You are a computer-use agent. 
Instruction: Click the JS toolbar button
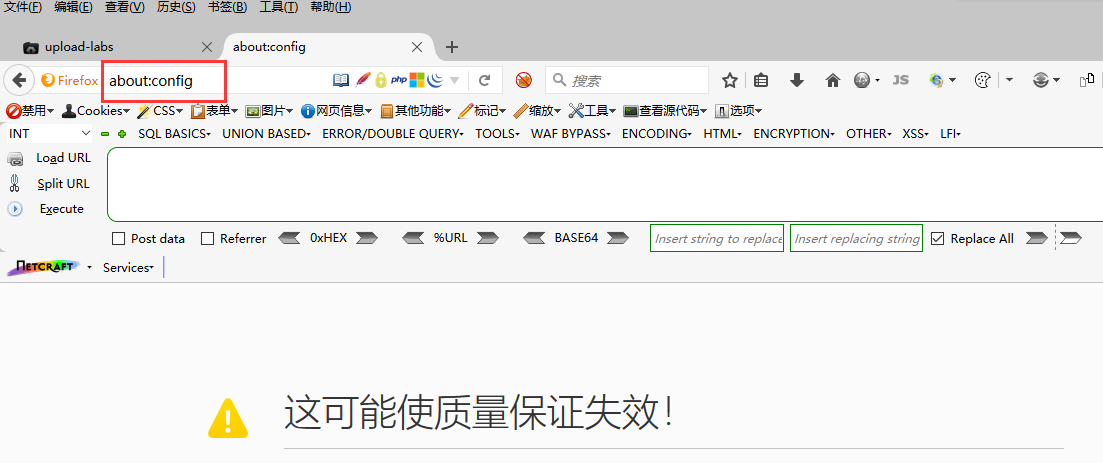[900, 80]
